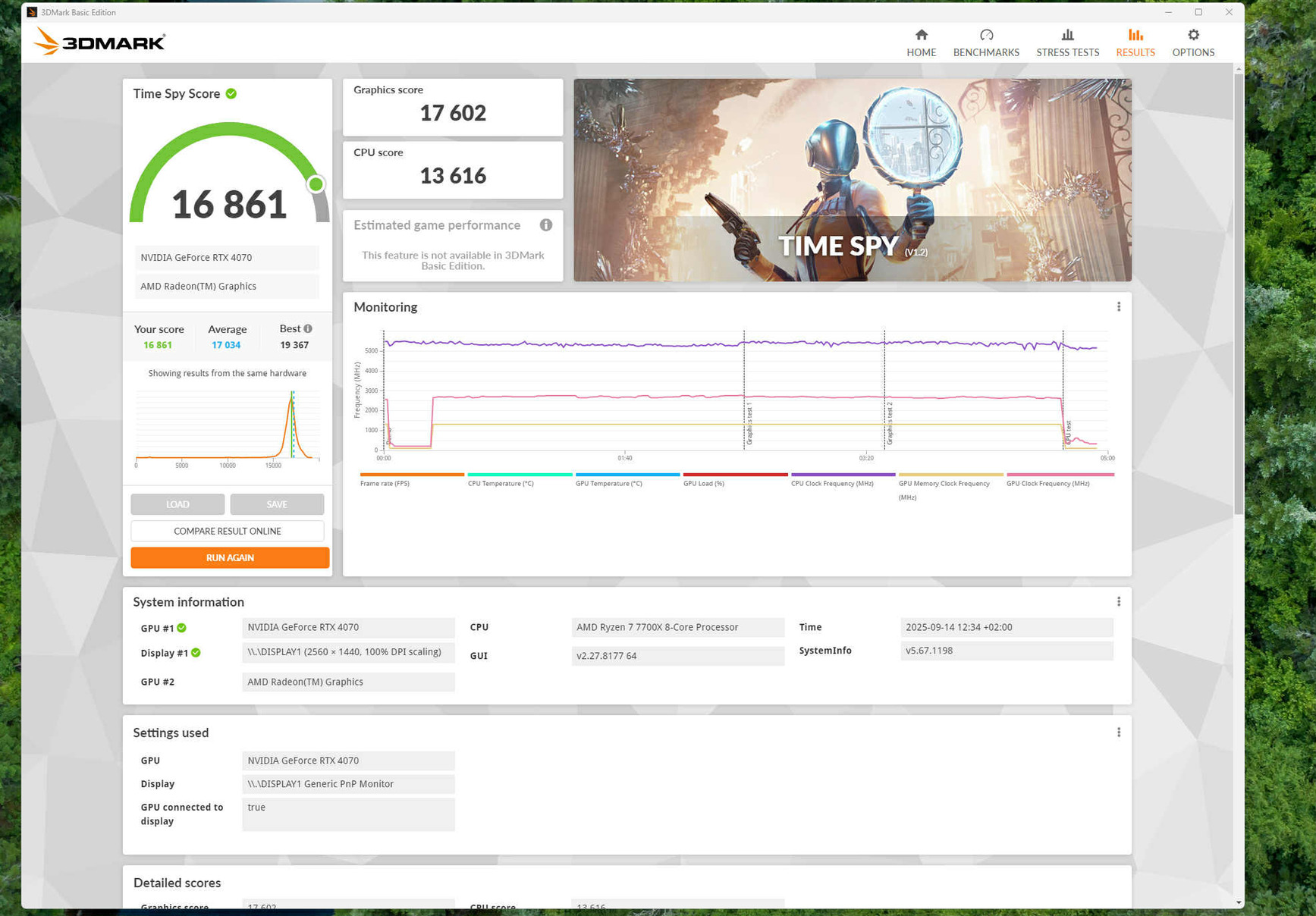This screenshot has width=1316, height=916.
Task: Click the DISPLAY1 2560 × 1440 value
Action: (348, 652)
